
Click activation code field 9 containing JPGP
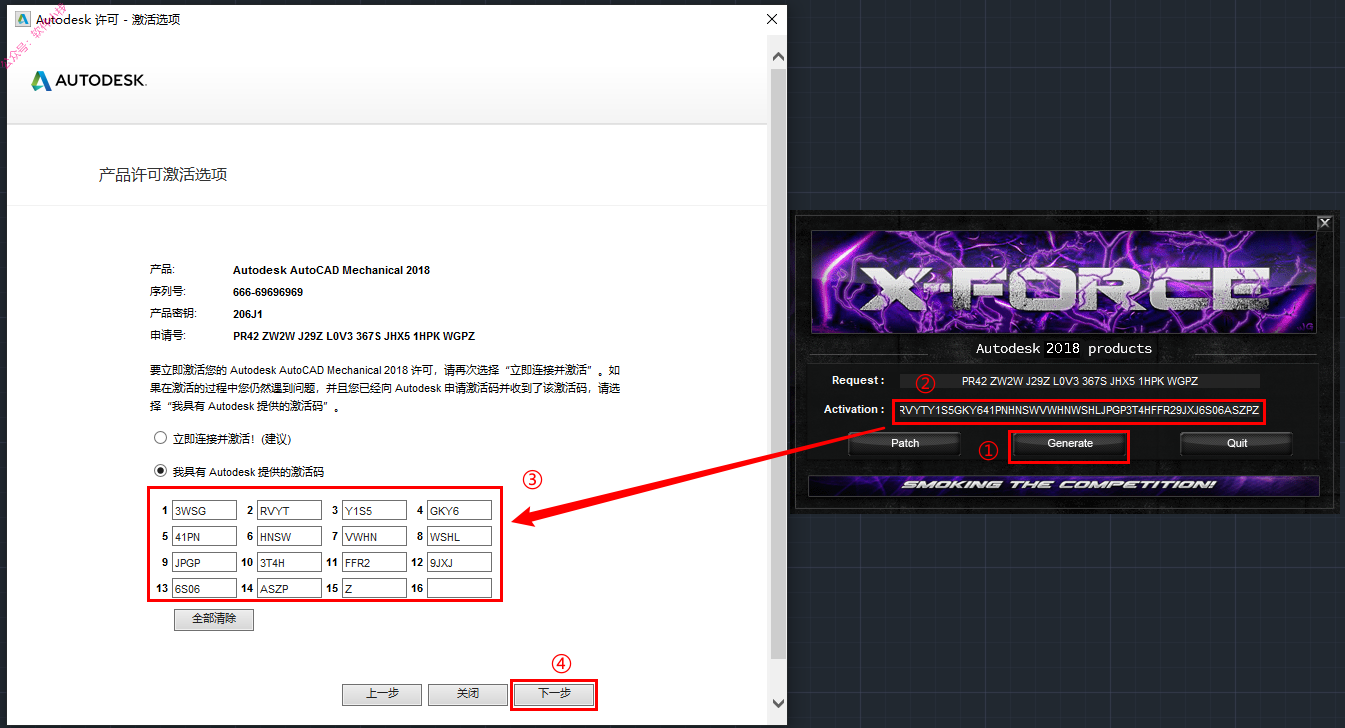[x=204, y=562]
